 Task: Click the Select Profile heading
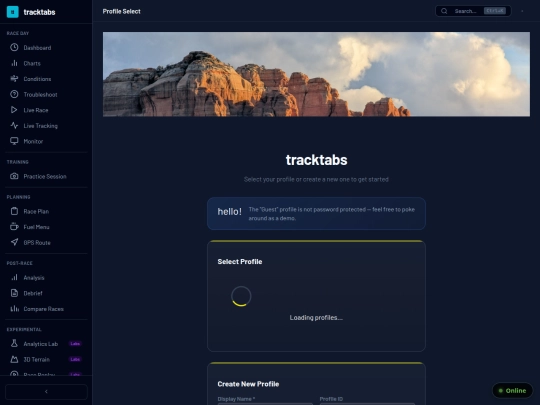pos(240,262)
